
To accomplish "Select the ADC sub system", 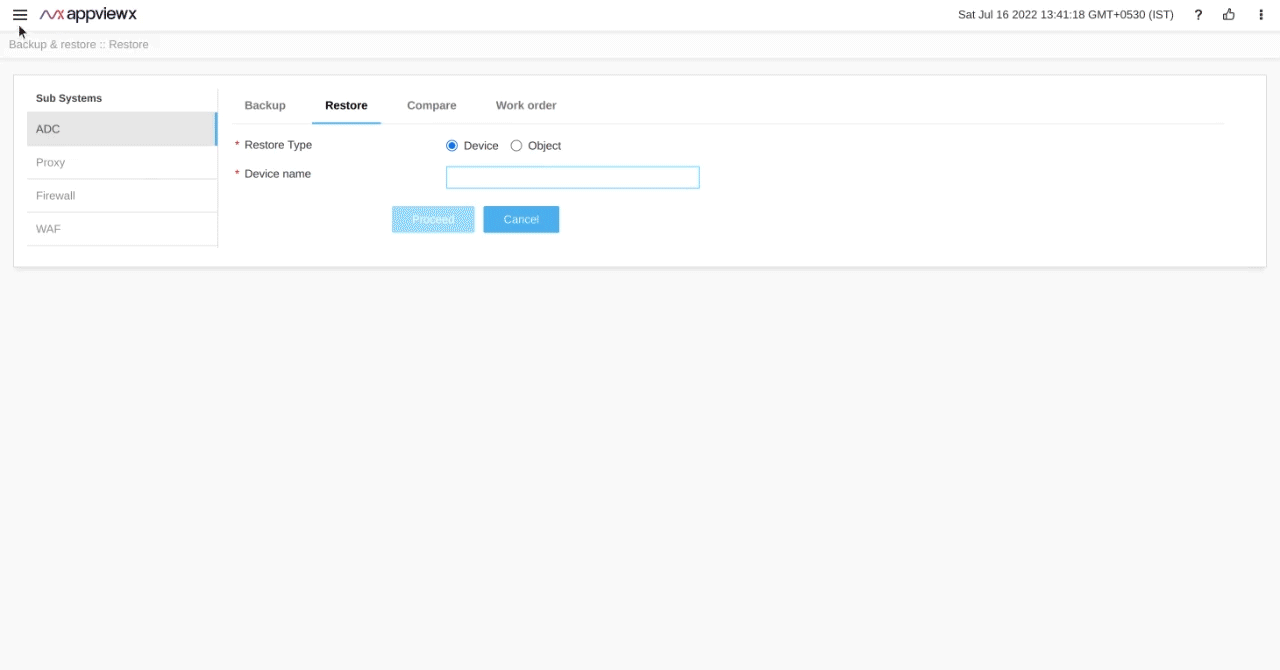I will tap(120, 129).
